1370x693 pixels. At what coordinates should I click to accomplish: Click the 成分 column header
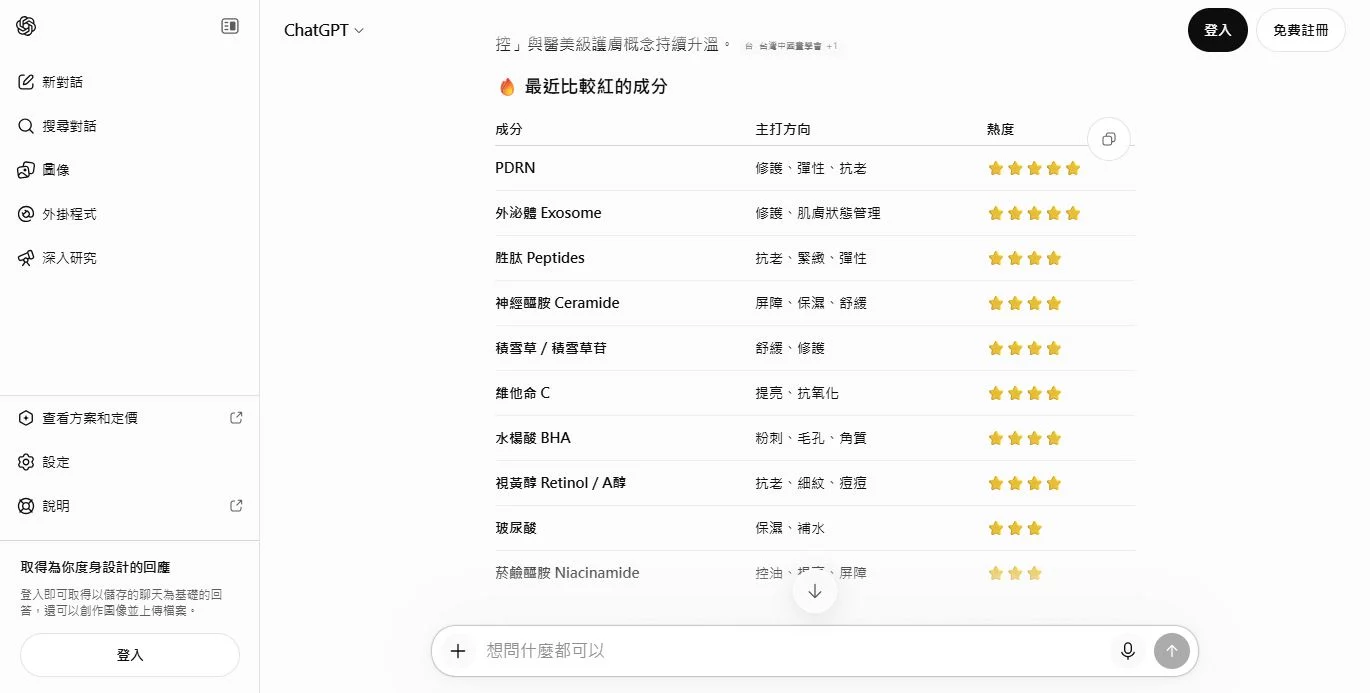[509, 129]
